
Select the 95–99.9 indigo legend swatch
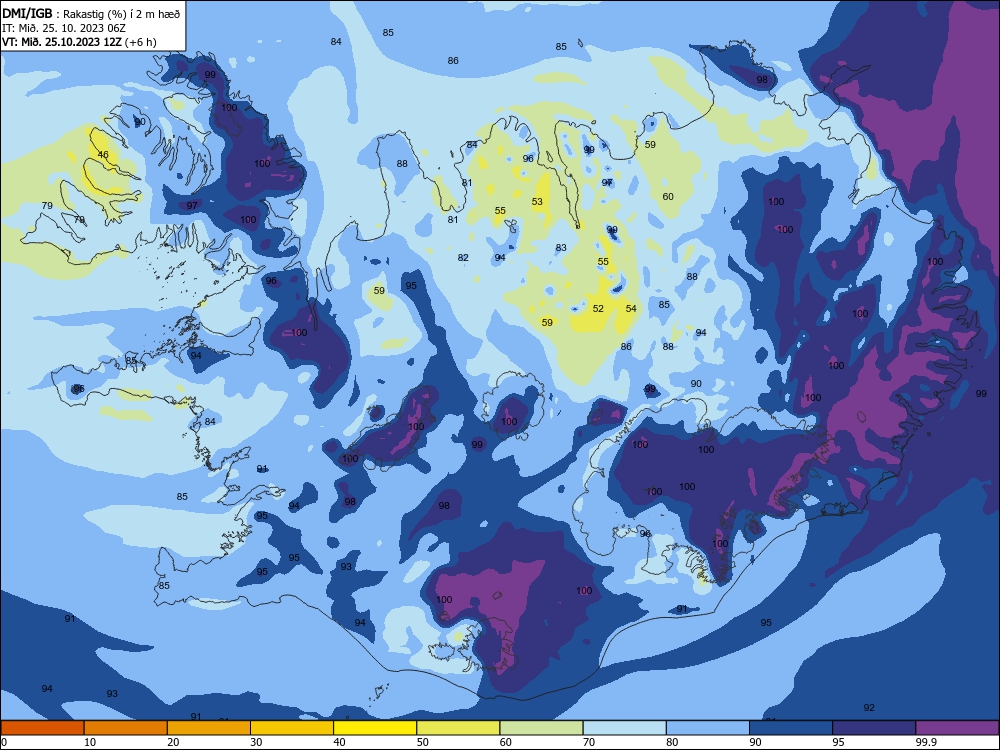coord(874,728)
